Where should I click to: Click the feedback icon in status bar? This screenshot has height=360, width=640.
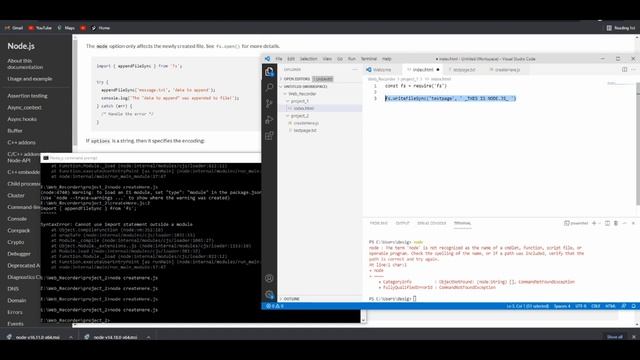[624, 306]
